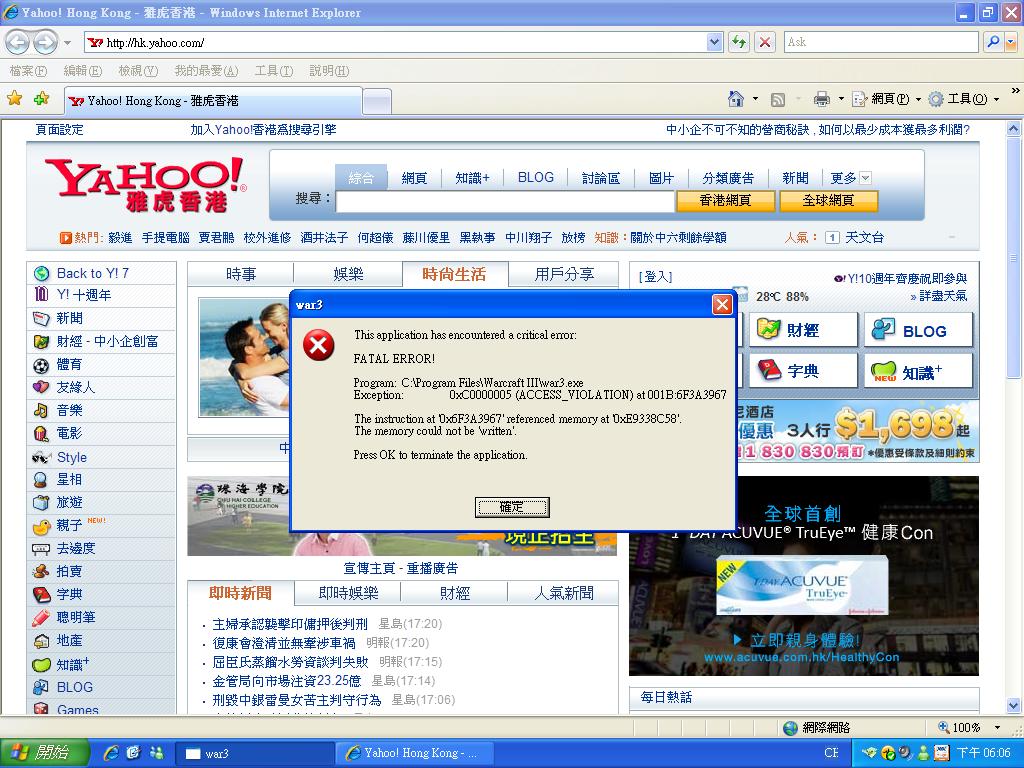Click the red error icon in war3 dialog
1024x768 pixels.
(319, 345)
